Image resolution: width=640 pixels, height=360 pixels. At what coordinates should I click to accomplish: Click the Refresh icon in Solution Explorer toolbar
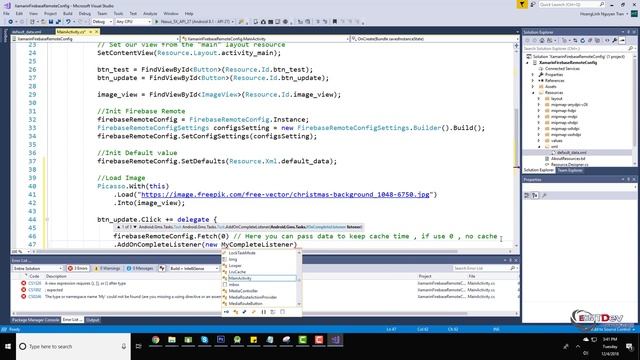(x=582, y=41)
